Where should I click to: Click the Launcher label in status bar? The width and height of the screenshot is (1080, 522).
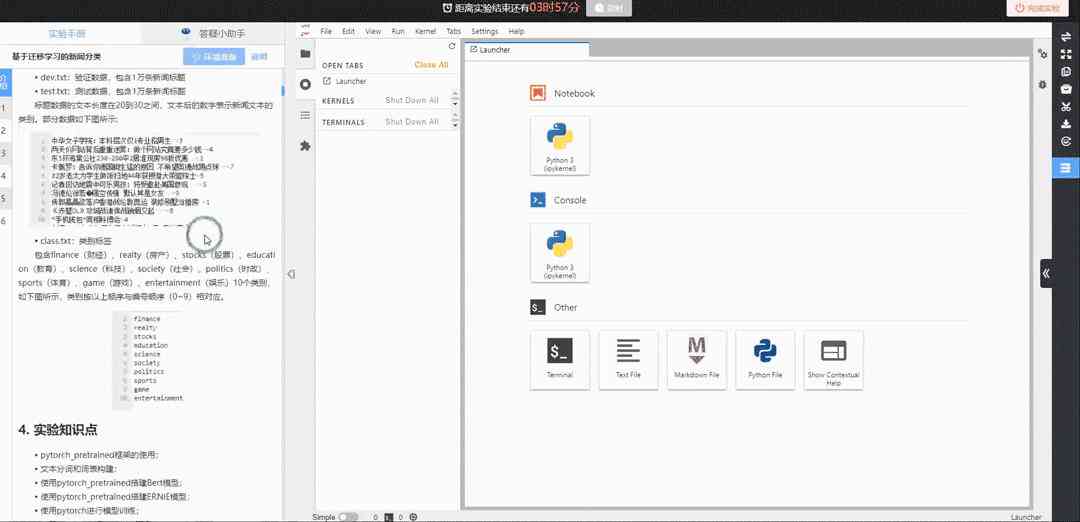pyautogui.click(x=1026, y=517)
